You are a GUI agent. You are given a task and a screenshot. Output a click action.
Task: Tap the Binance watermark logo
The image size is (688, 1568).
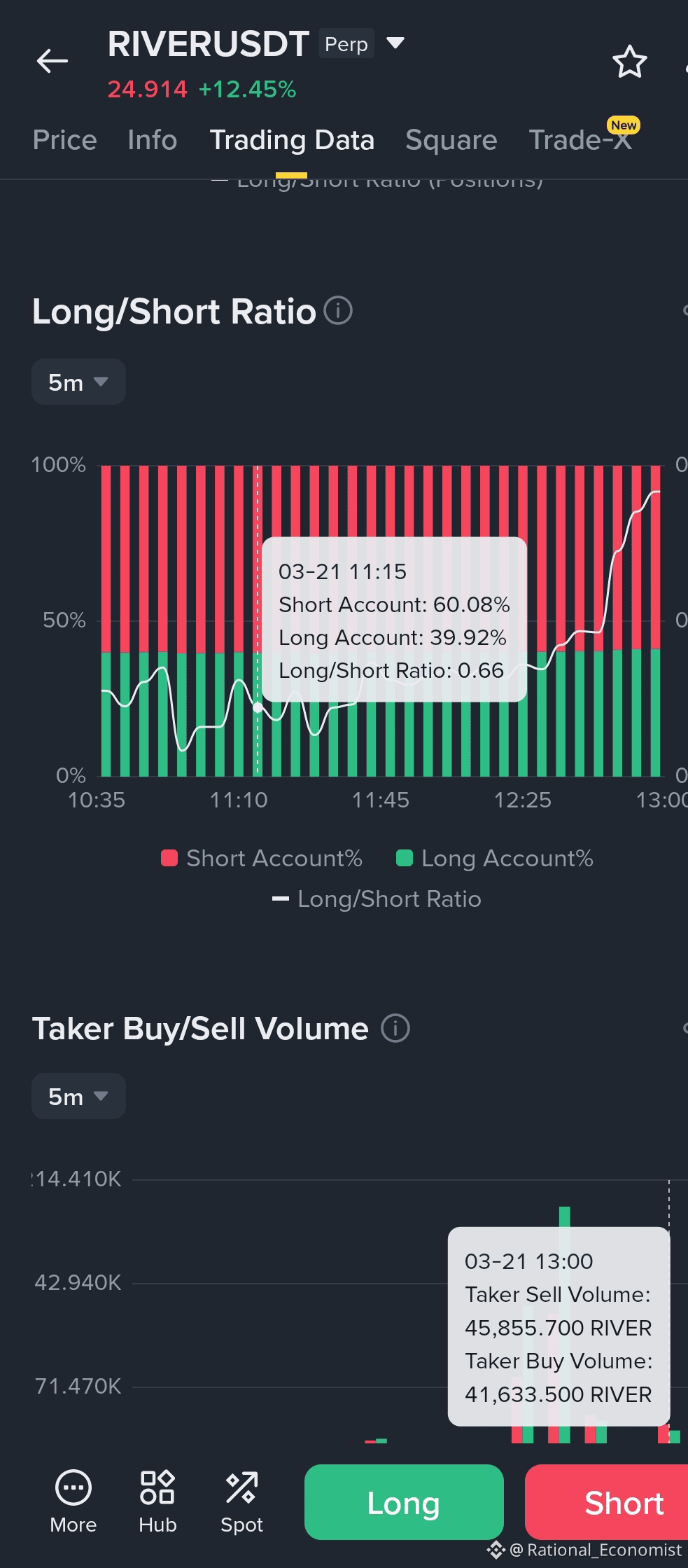pos(496,1550)
